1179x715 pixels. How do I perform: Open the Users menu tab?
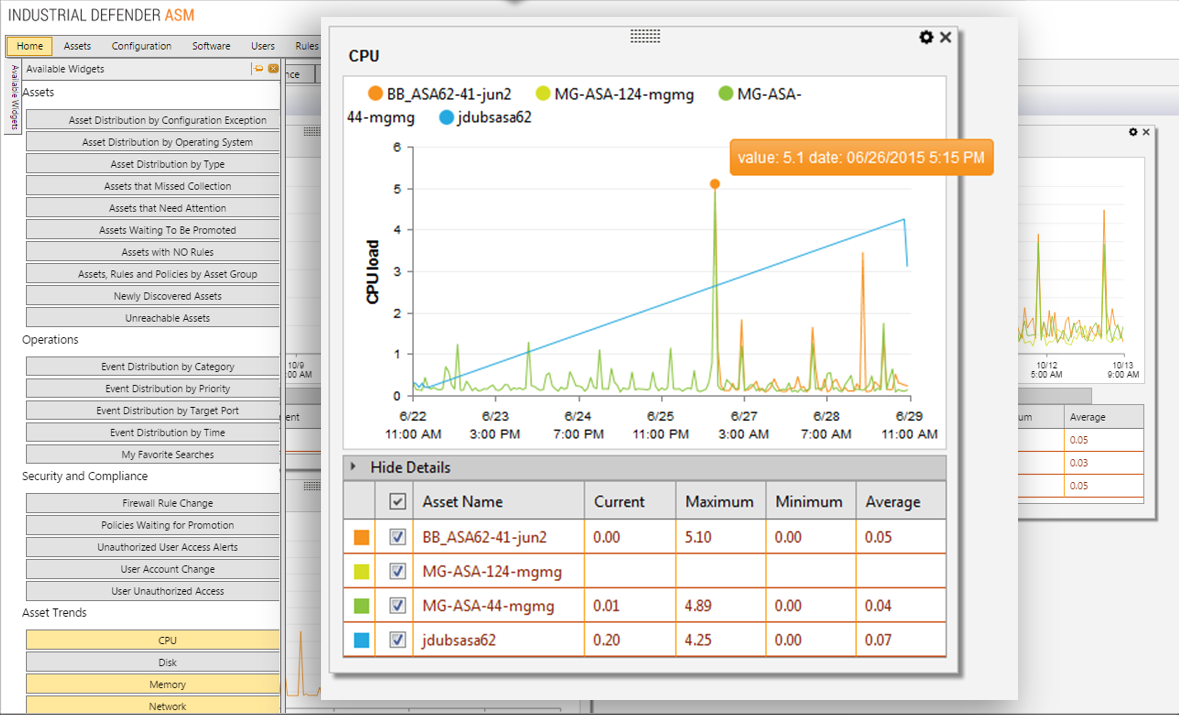[x=262, y=46]
